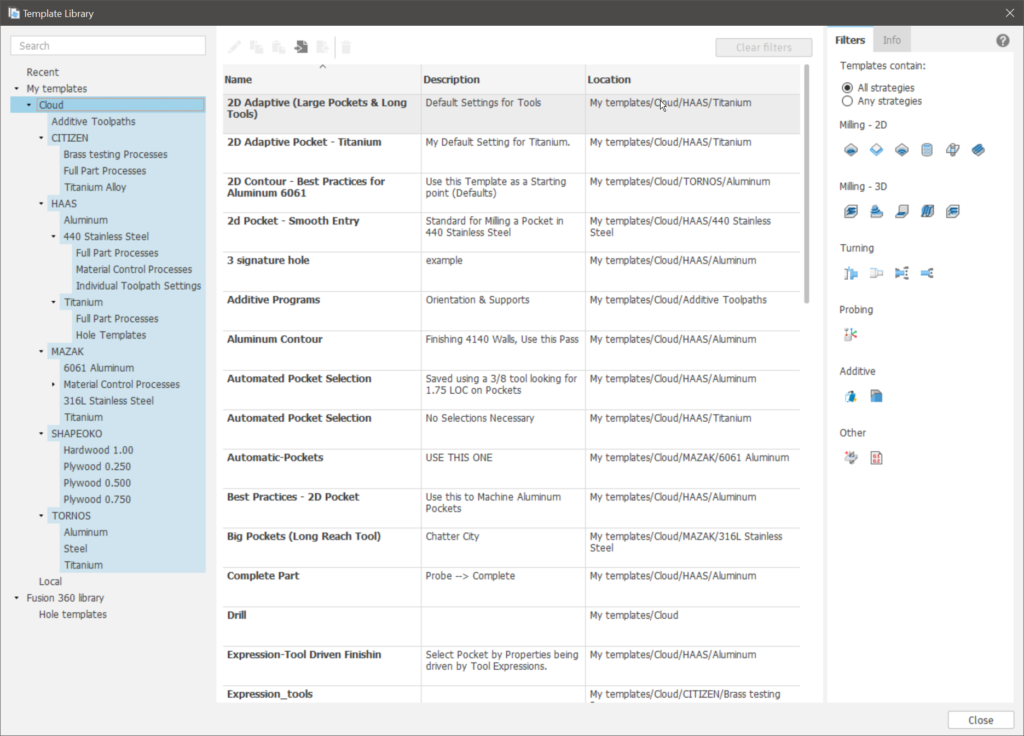1024x736 pixels.
Task: Select Brass testing Processes folder
Action: [x=115, y=154]
